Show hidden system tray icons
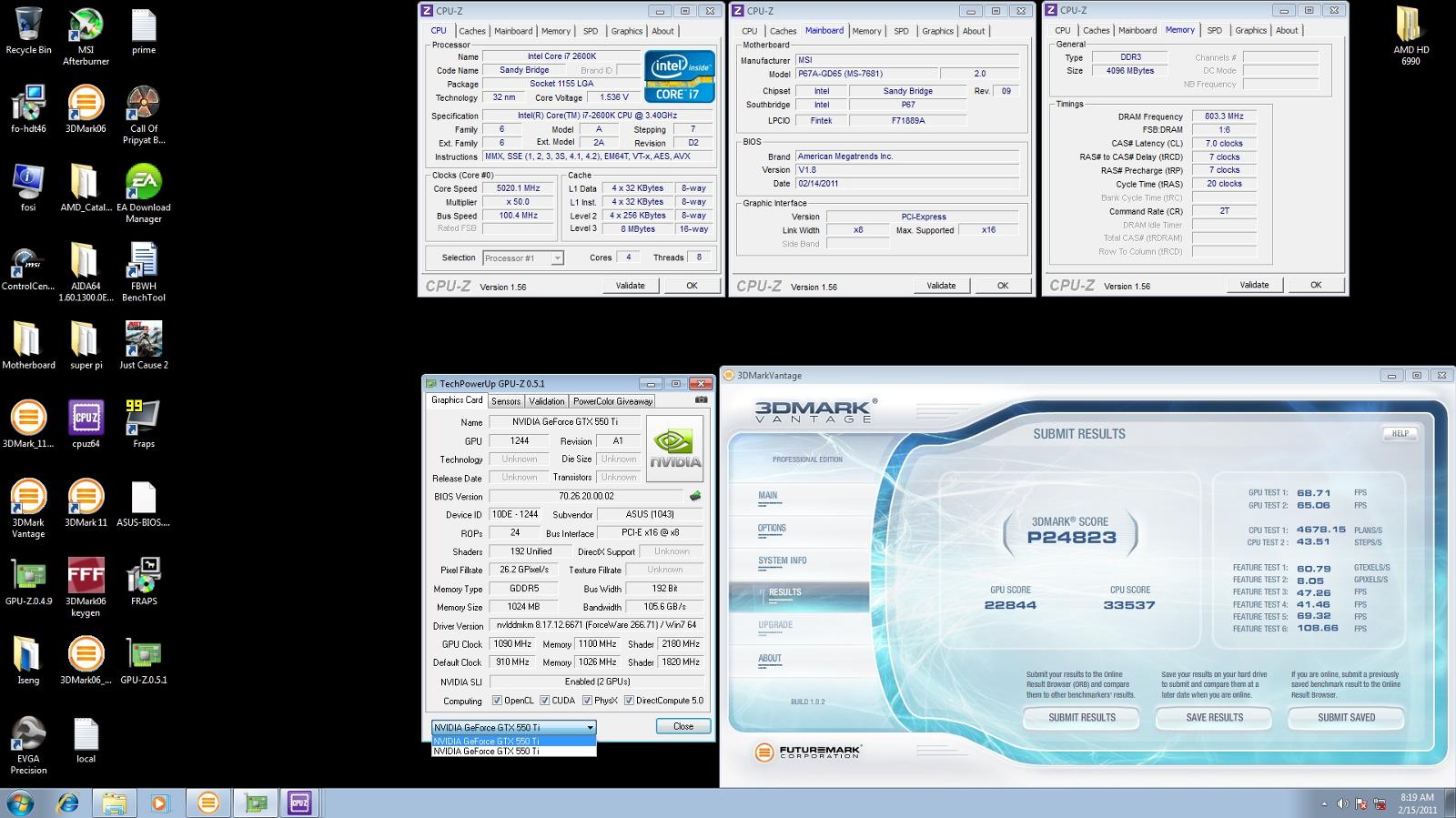The image size is (1456, 818). (x=1324, y=804)
